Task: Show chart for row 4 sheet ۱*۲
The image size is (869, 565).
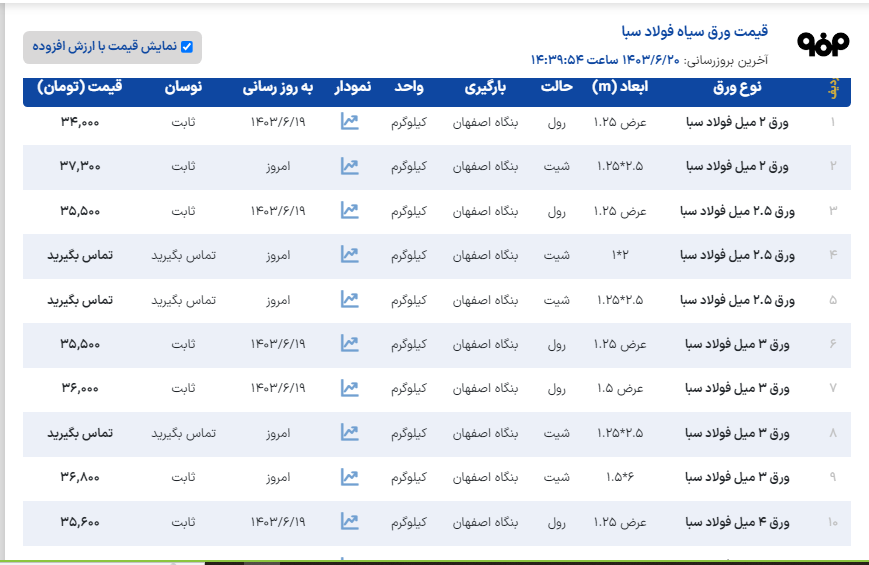Action: click(x=349, y=255)
